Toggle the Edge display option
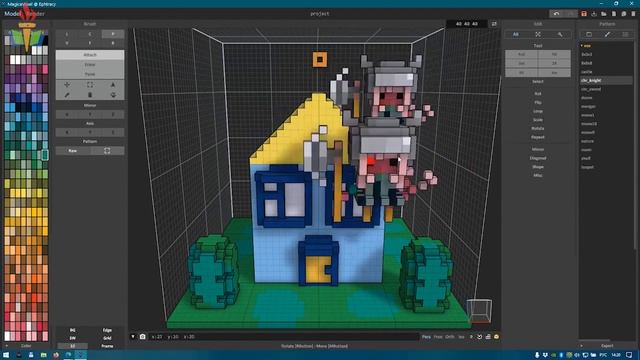 point(107,330)
